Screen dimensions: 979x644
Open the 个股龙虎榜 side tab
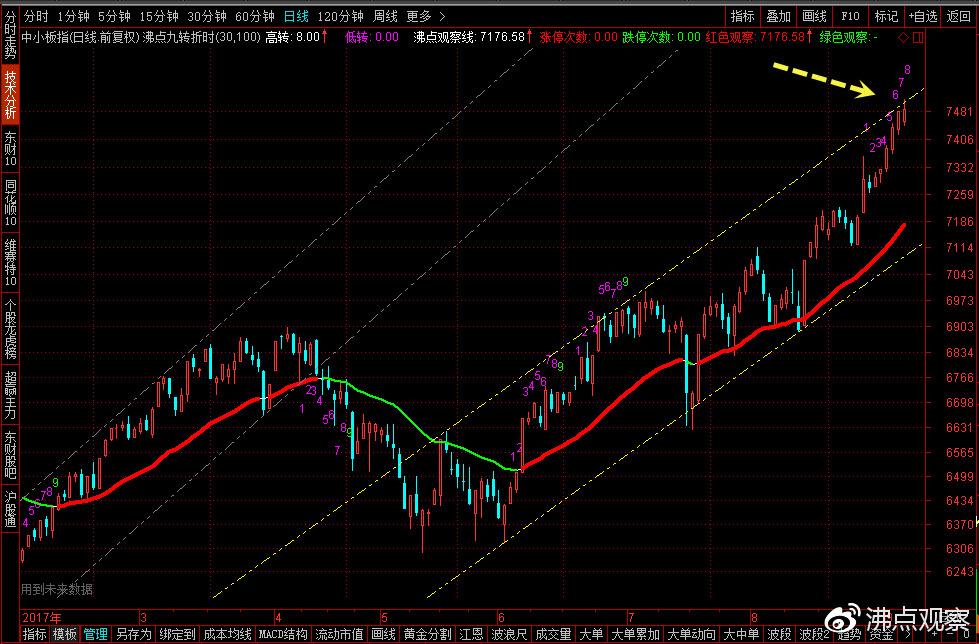tap(10, 329)
